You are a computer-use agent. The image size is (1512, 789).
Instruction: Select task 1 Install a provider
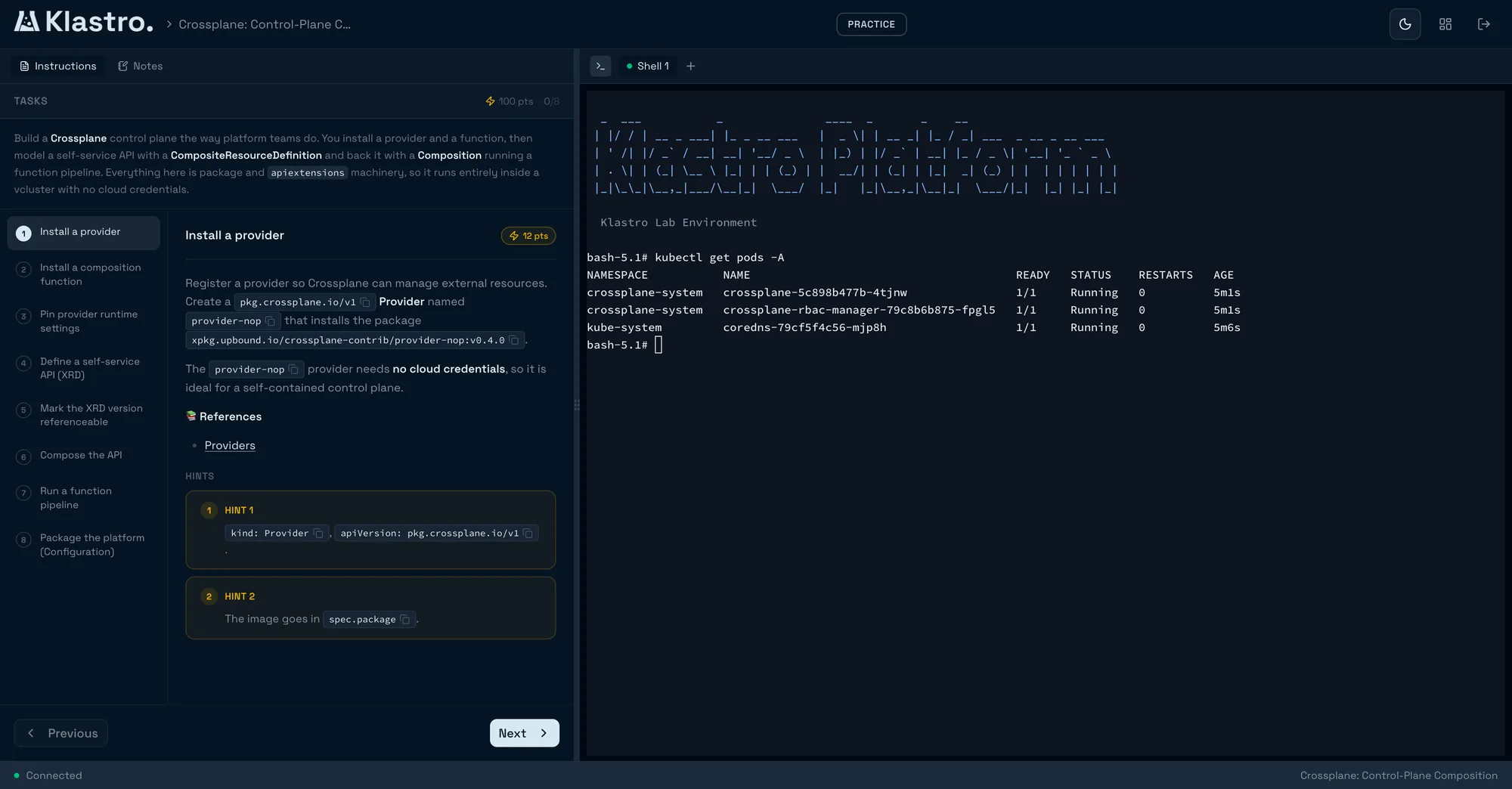pyautogui.click(x=84, y=233)
